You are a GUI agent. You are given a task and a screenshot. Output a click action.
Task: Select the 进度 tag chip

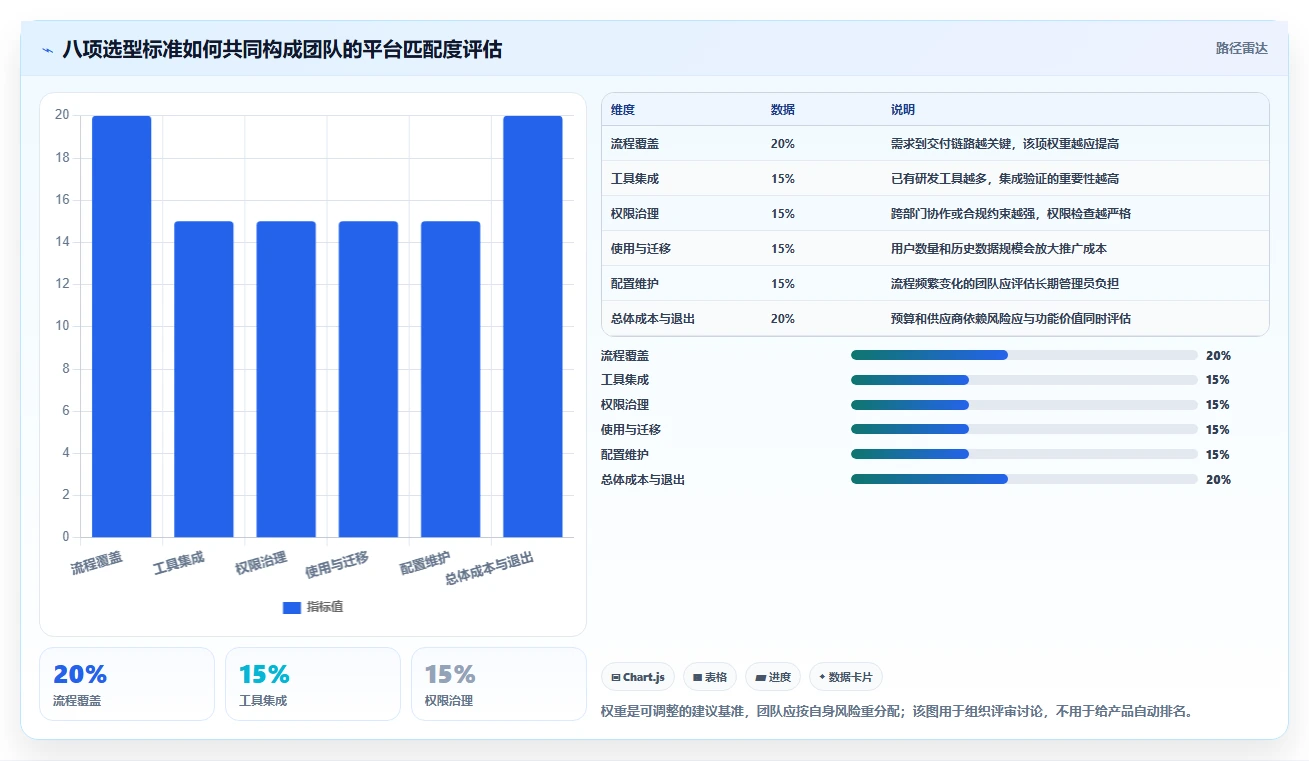tap(773, 677)
